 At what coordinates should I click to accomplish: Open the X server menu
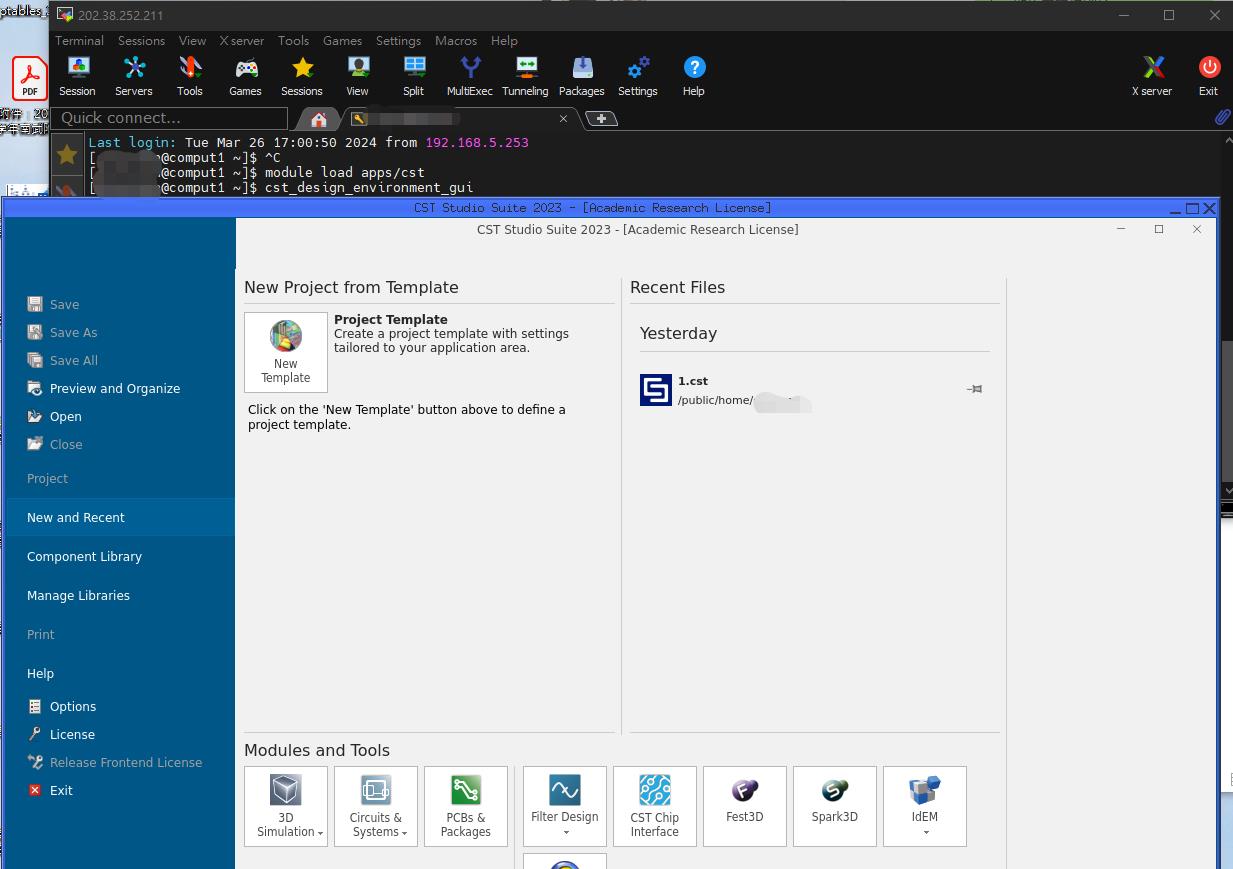point(242,41)
